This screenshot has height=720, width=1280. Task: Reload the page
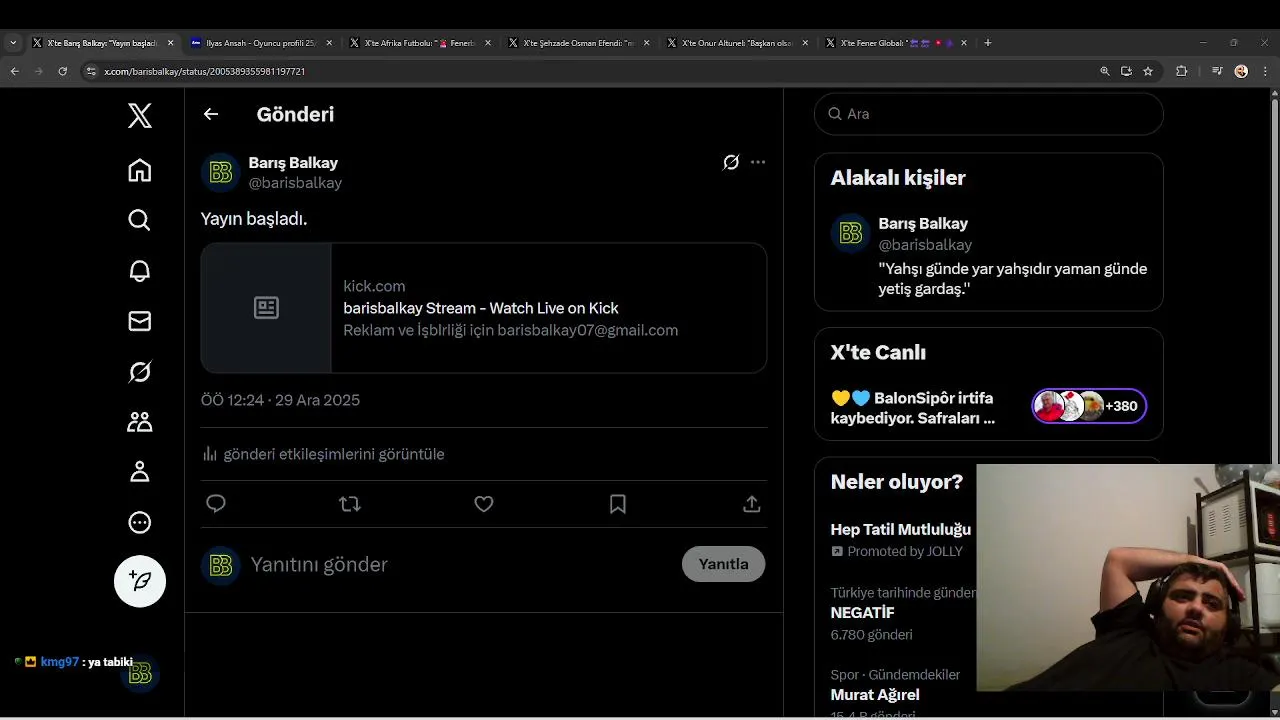click(x=63, y=71)
